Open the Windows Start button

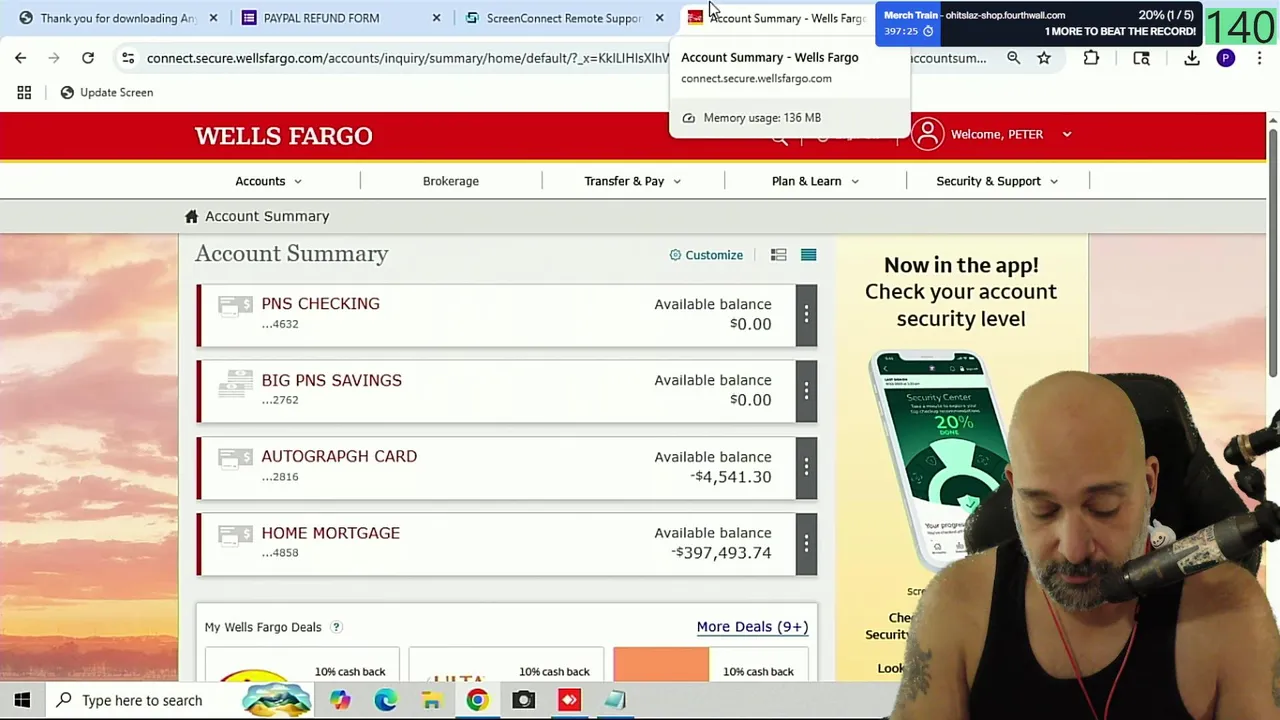point(22,700)
